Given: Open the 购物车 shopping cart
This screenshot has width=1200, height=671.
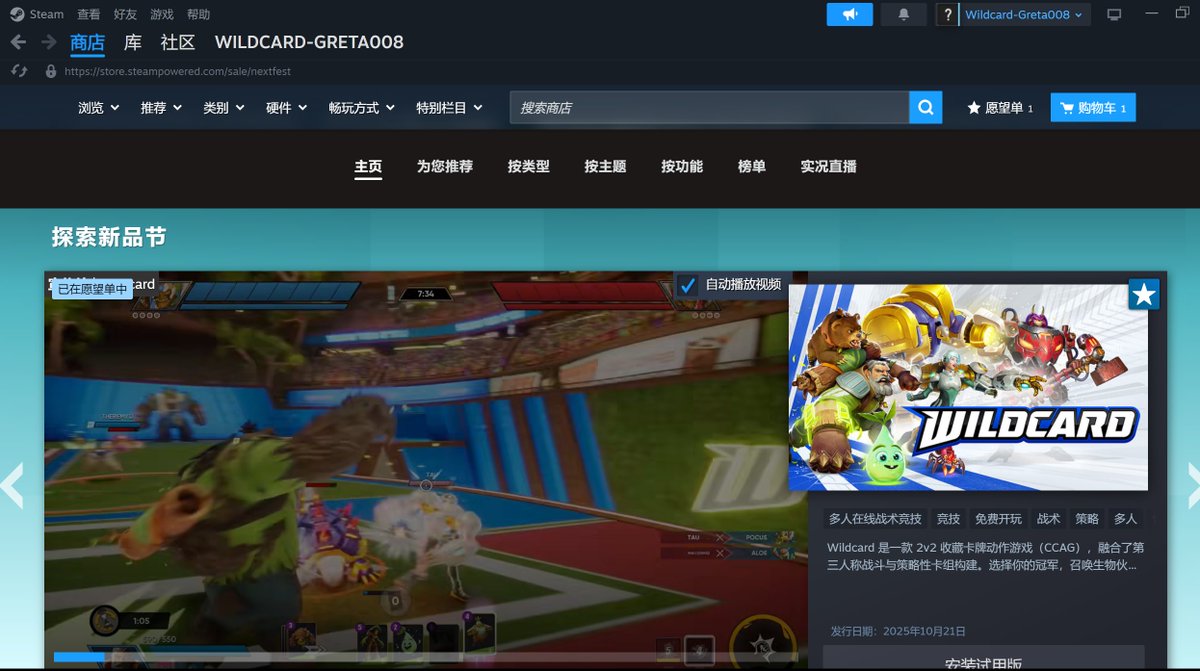Looking at the screenshot, I should click(x=1093, y=108).
